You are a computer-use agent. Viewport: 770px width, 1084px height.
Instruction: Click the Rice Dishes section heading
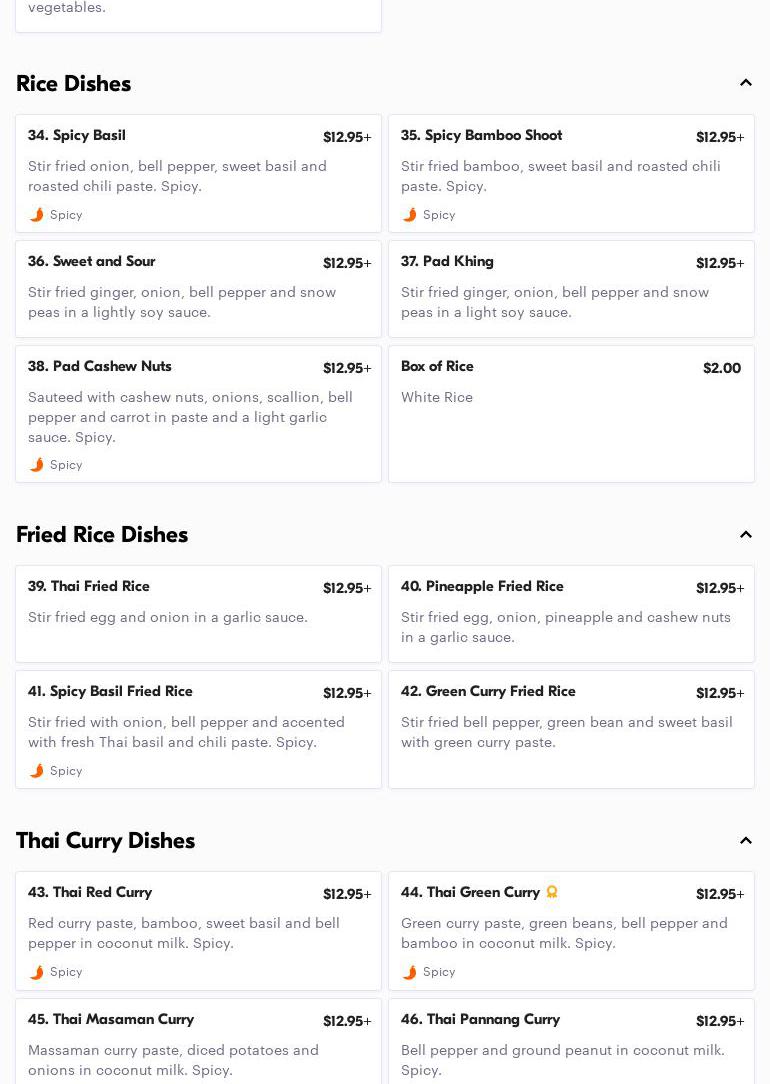[x=73, y=83]
